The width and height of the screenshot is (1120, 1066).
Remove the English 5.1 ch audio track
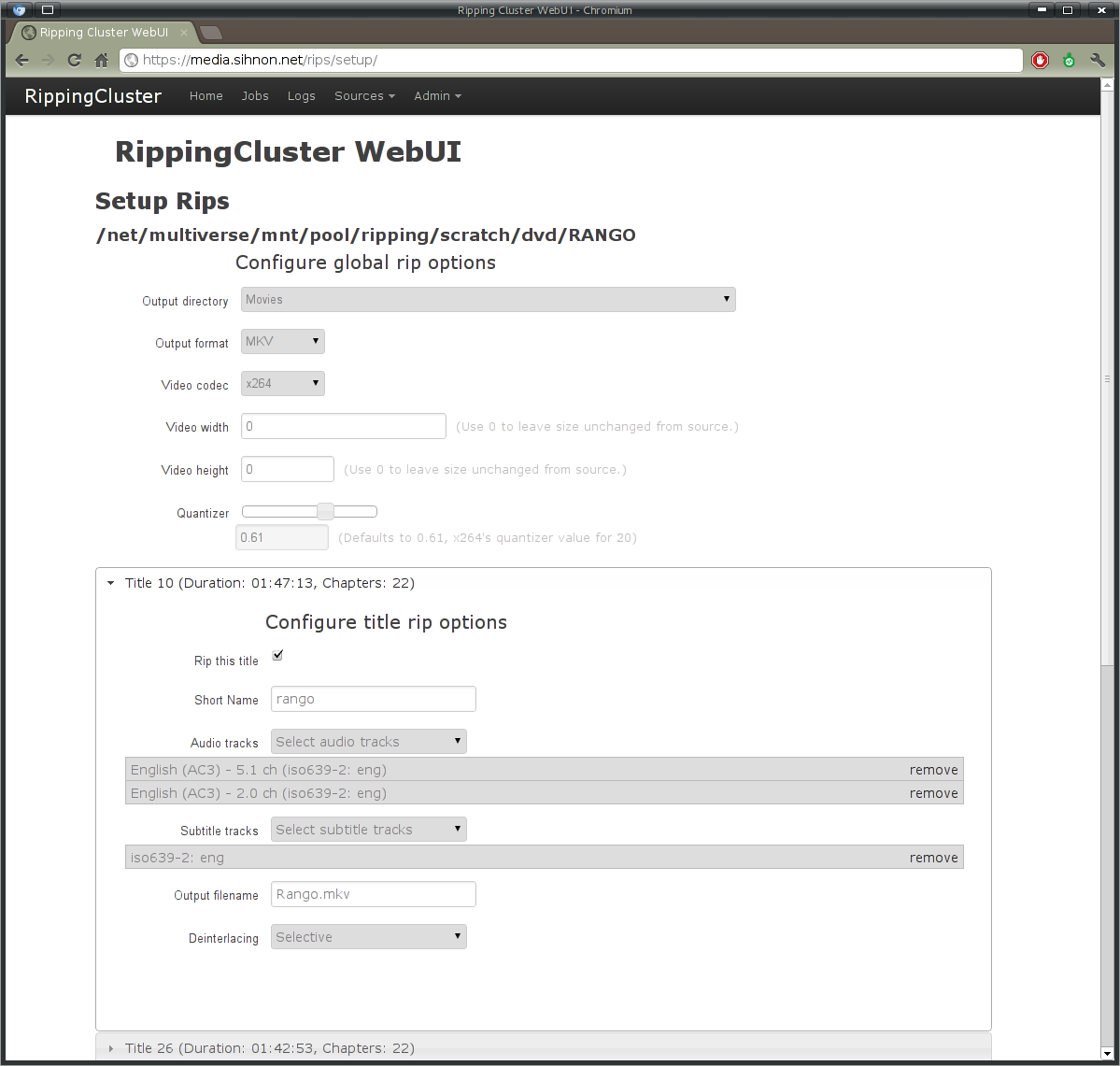[933, 770]
